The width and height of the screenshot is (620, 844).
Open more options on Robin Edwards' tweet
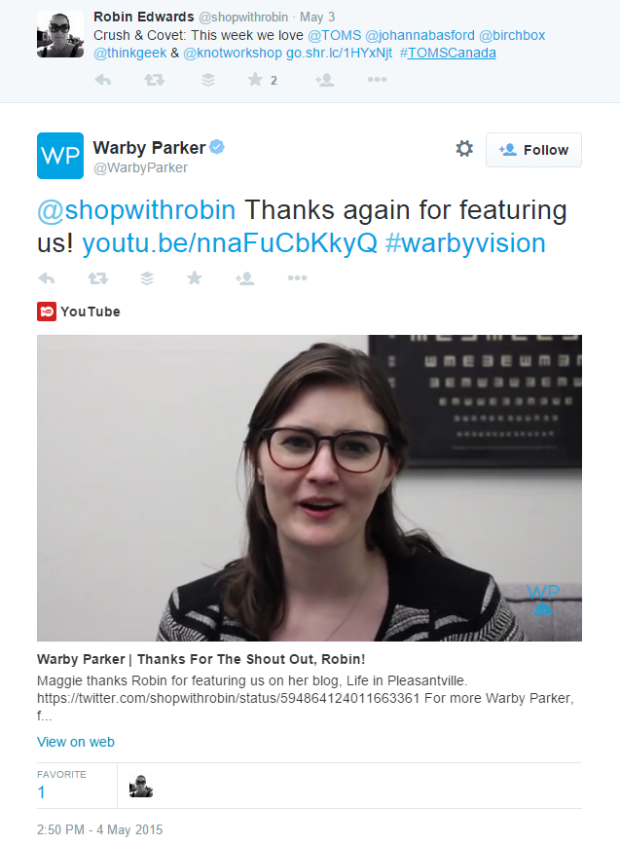click(x=377, y=80)
